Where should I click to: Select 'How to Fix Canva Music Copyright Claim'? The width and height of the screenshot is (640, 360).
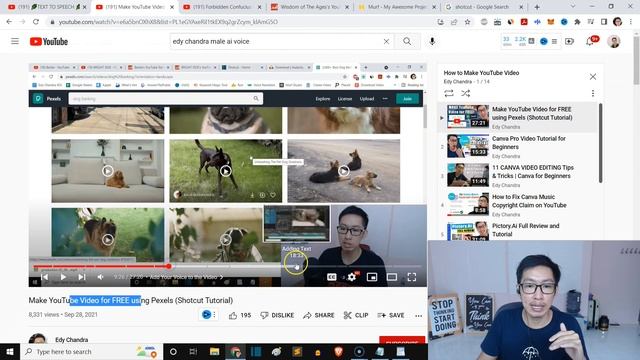point(517,205)
